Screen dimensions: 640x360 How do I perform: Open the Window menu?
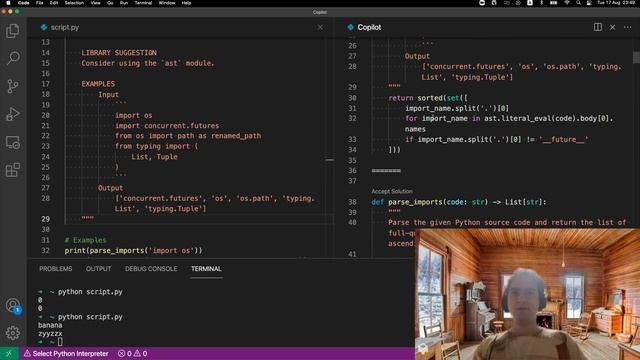(x=167, y=3)
